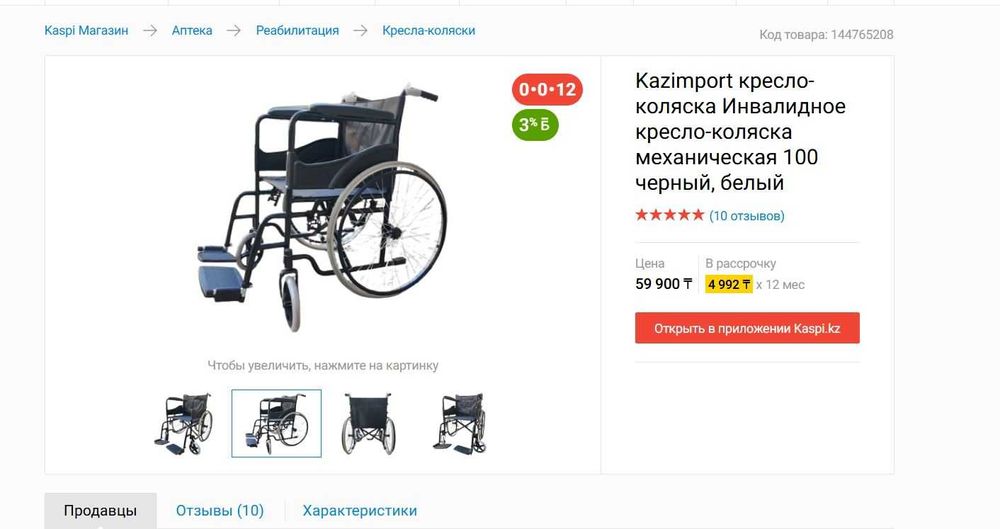The width and height of the screenshot is (1000, 529).
Task: Enlarge the main wheelchair product image
Action: click(322, 207)
